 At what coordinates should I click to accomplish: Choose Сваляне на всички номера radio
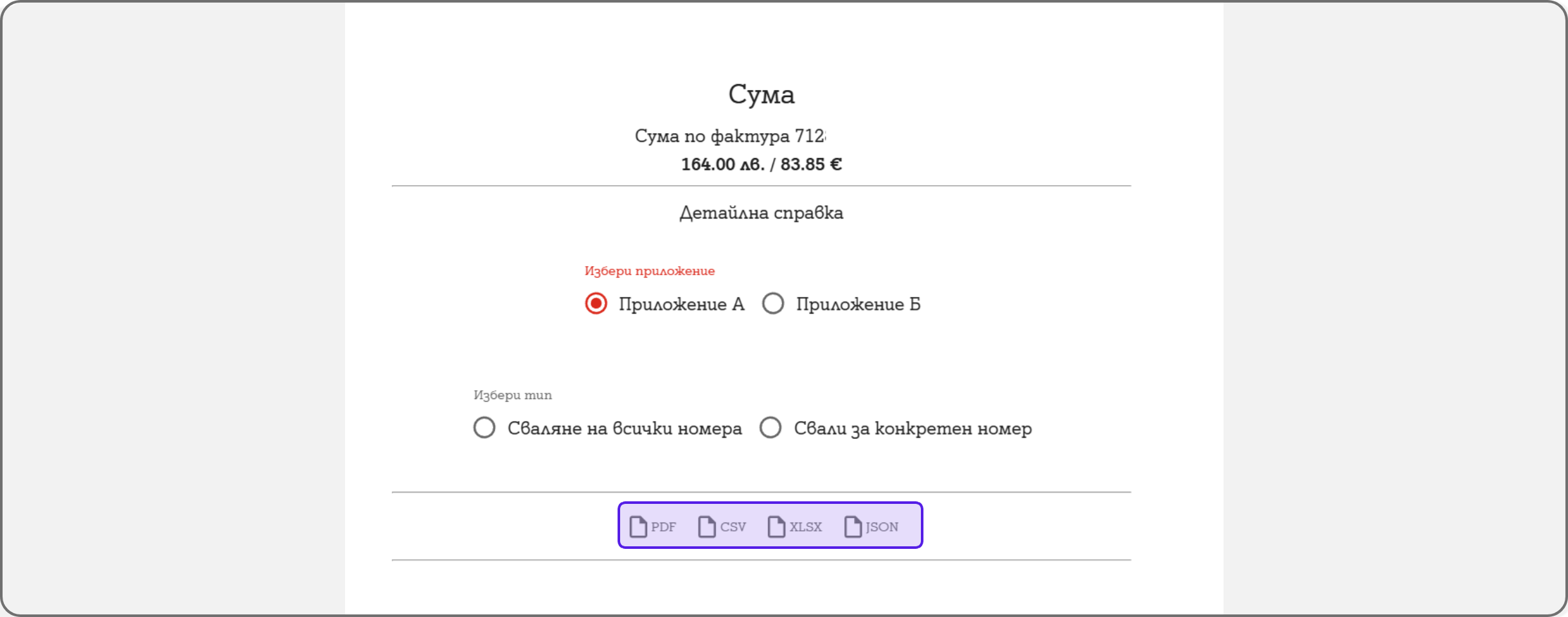point(484,427)
